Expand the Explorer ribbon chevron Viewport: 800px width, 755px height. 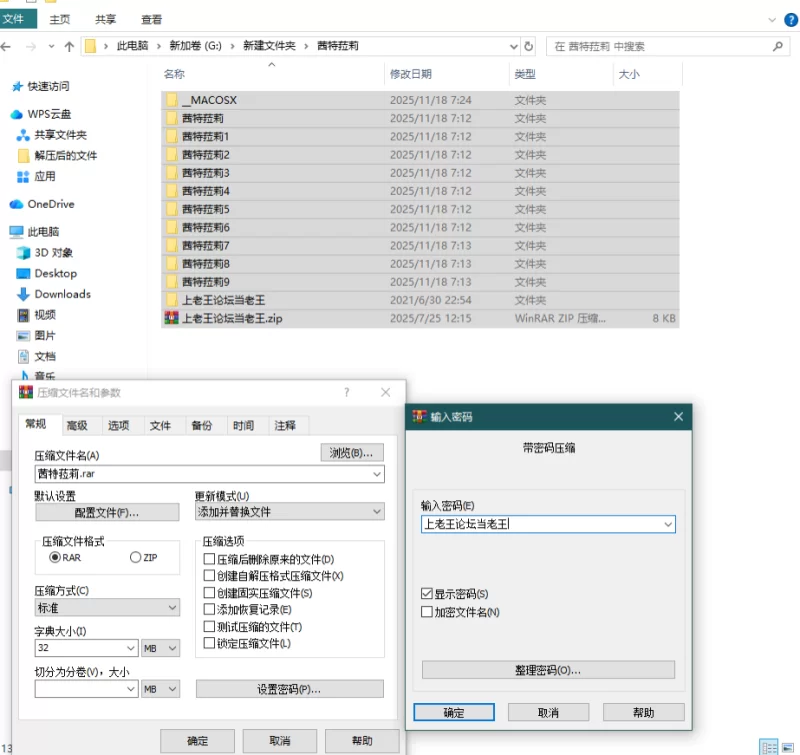click(772, 20)
